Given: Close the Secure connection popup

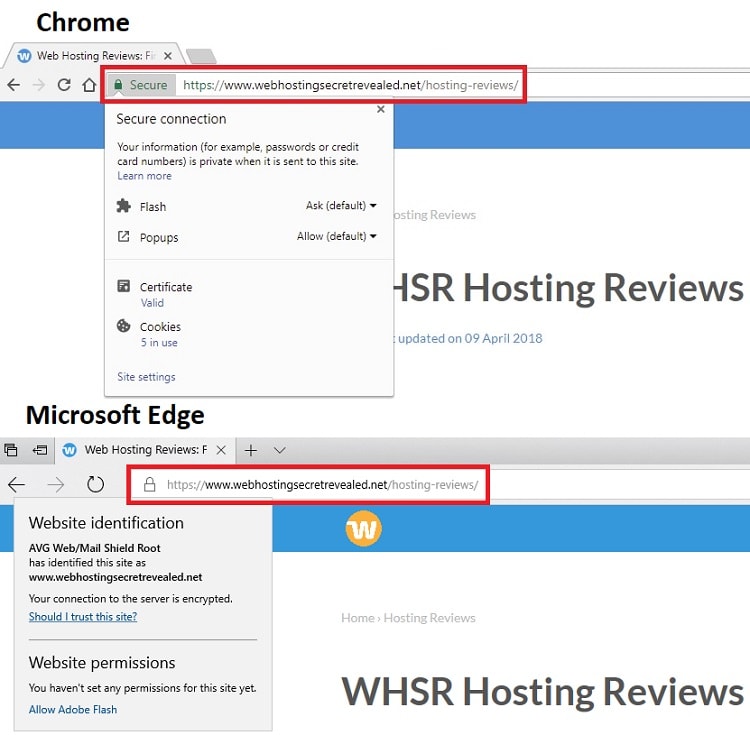Looking at the screenshot, I should [x=381, y=110].
